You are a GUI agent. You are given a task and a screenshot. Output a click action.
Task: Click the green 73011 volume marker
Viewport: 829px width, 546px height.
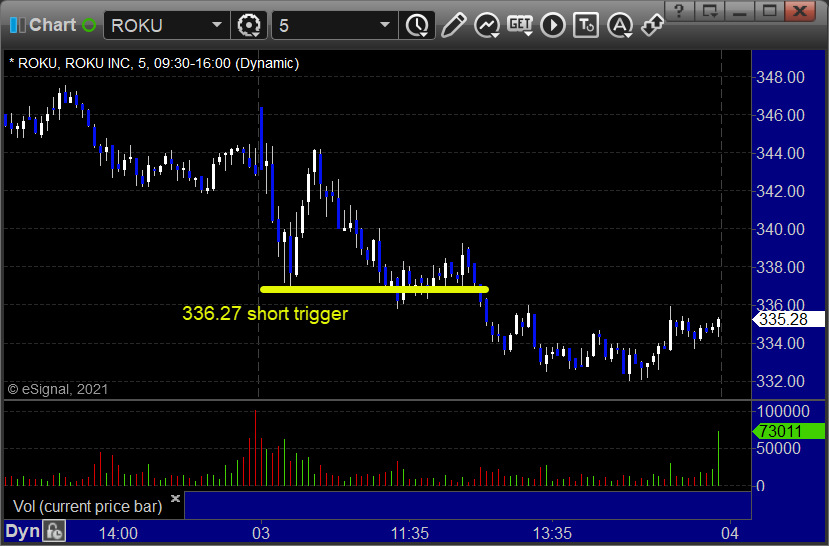pos(788,431)
